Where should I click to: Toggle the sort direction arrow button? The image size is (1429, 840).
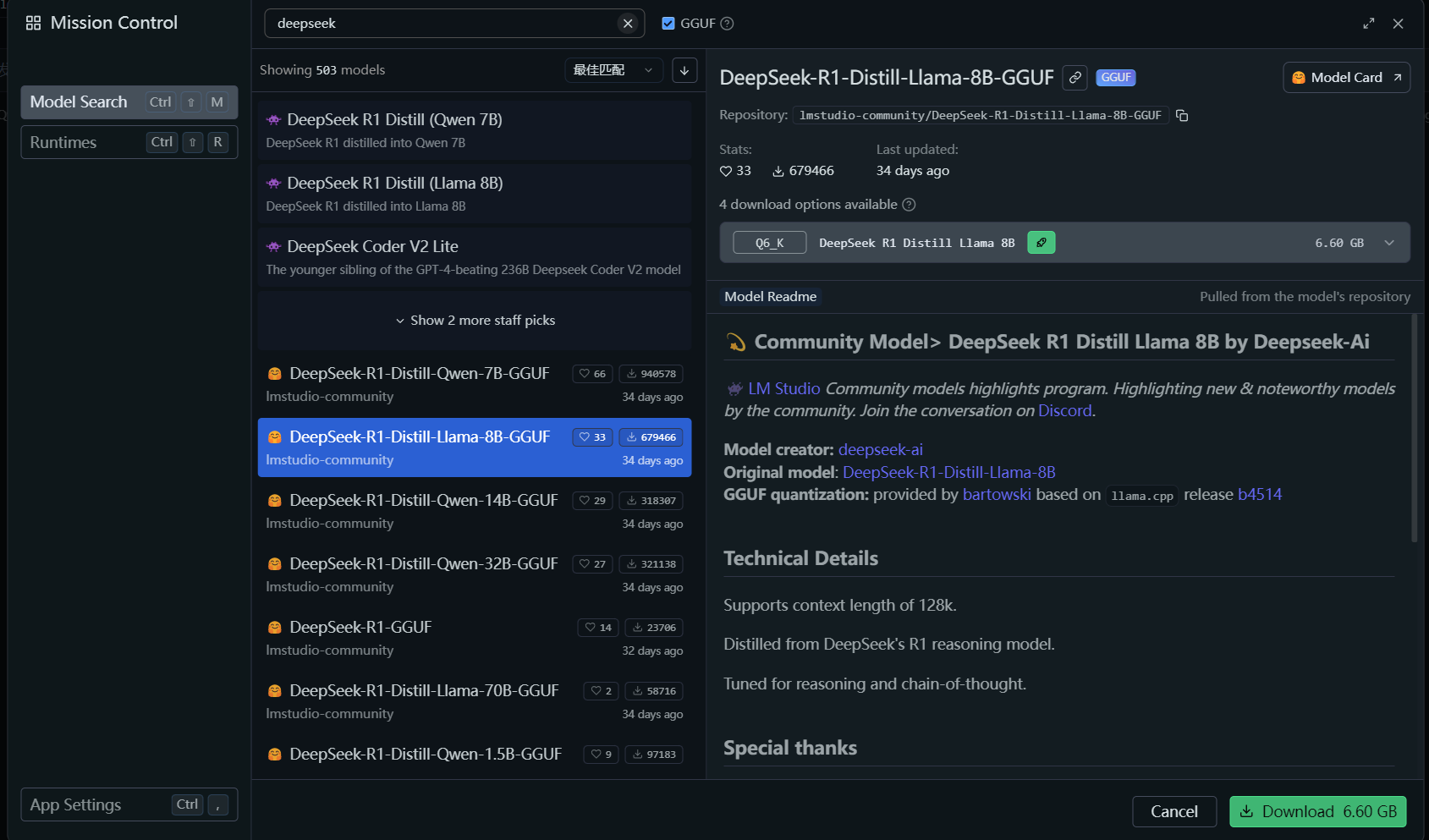point(684,70)
